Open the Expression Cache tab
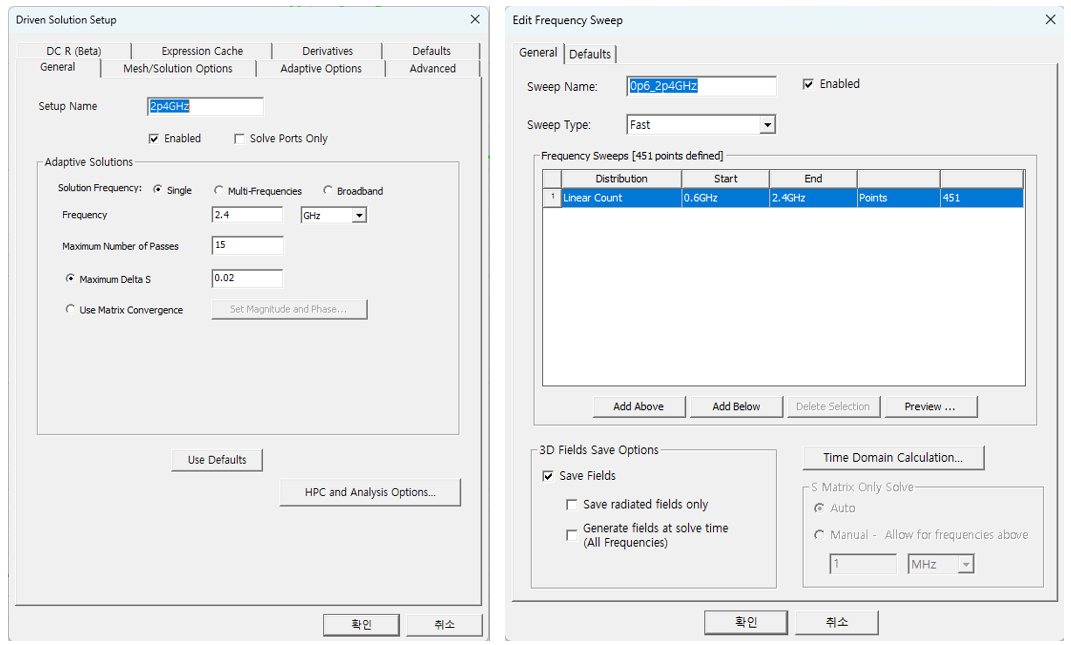 tap(202, 51)
